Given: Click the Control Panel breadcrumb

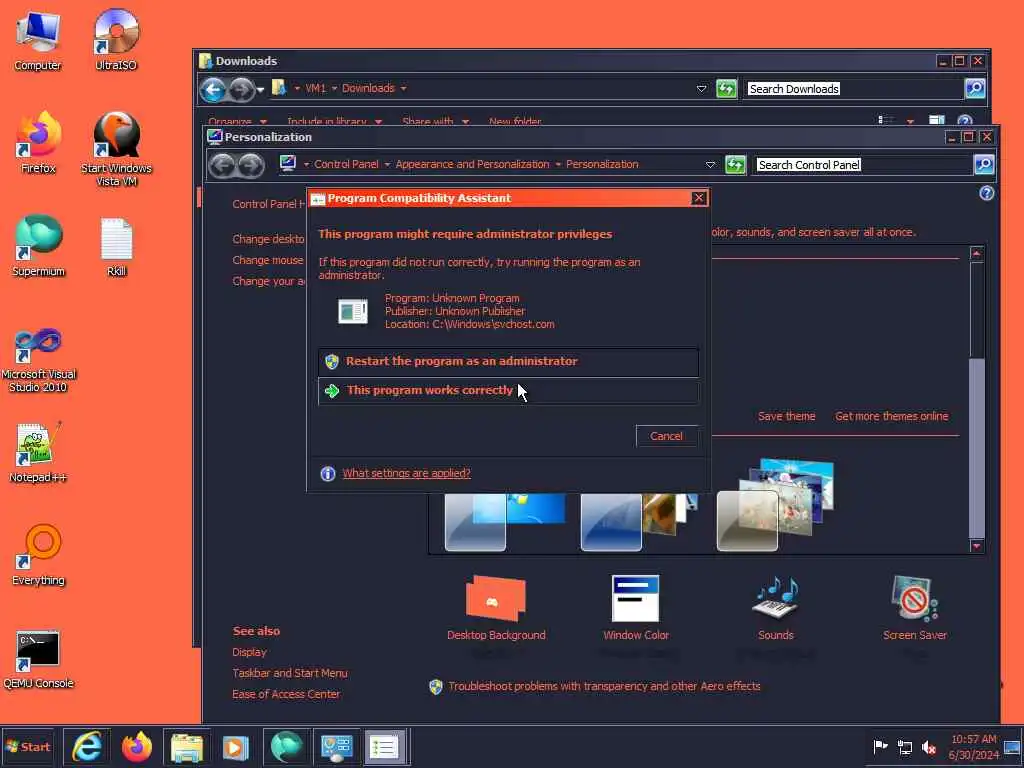Looking at the screenshot, I should click(346, 165).
